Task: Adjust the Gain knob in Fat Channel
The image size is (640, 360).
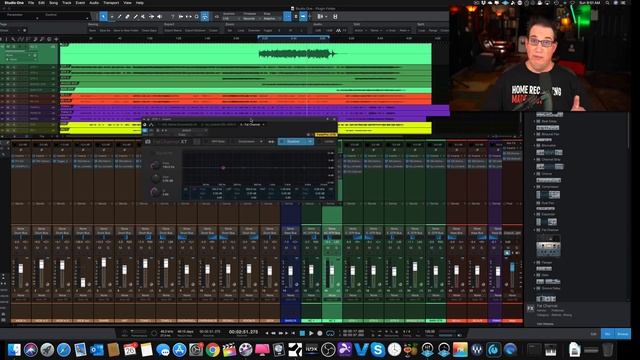Action: pos(156,178)
